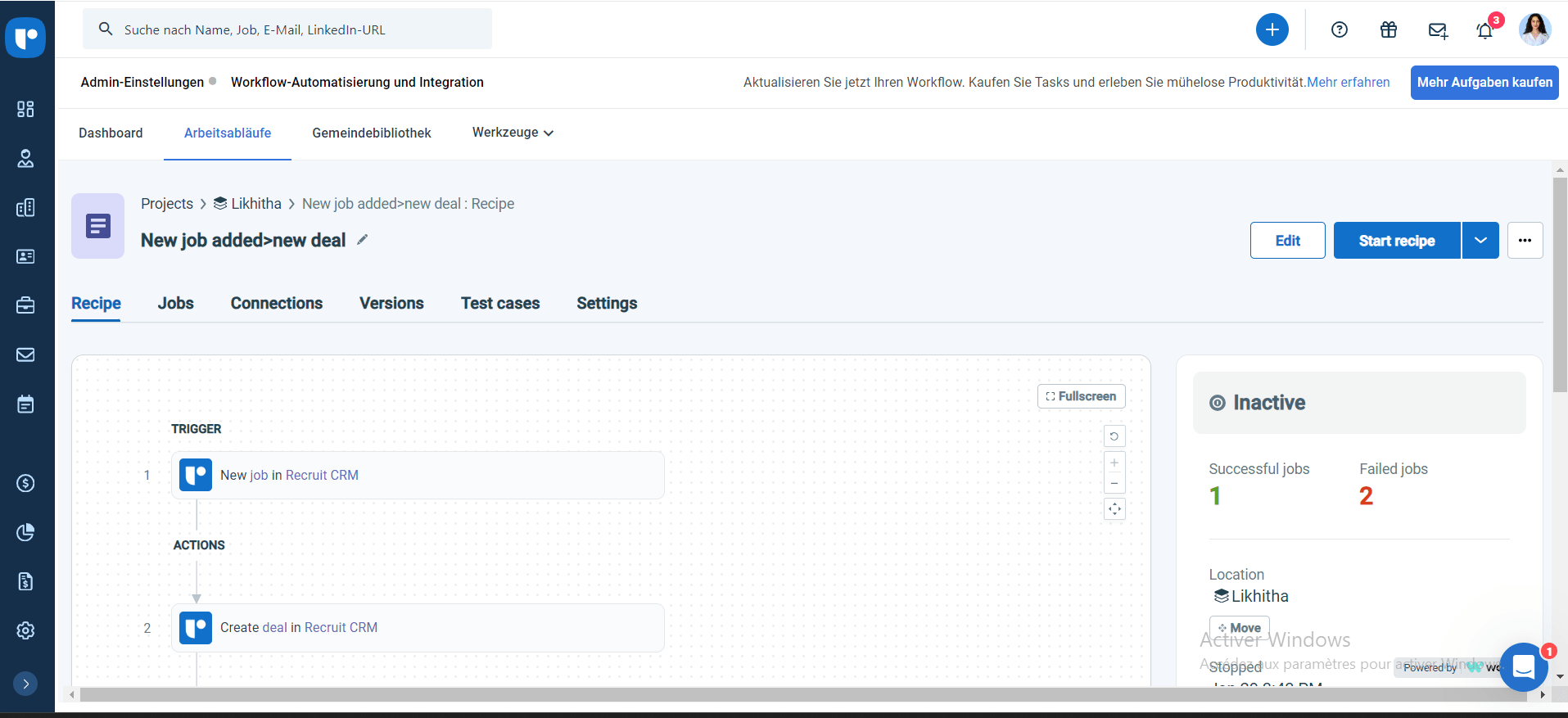Open the gift rewards icon
The width and height of the screenshot is (1568, 718).
[x=1389, y=29]
